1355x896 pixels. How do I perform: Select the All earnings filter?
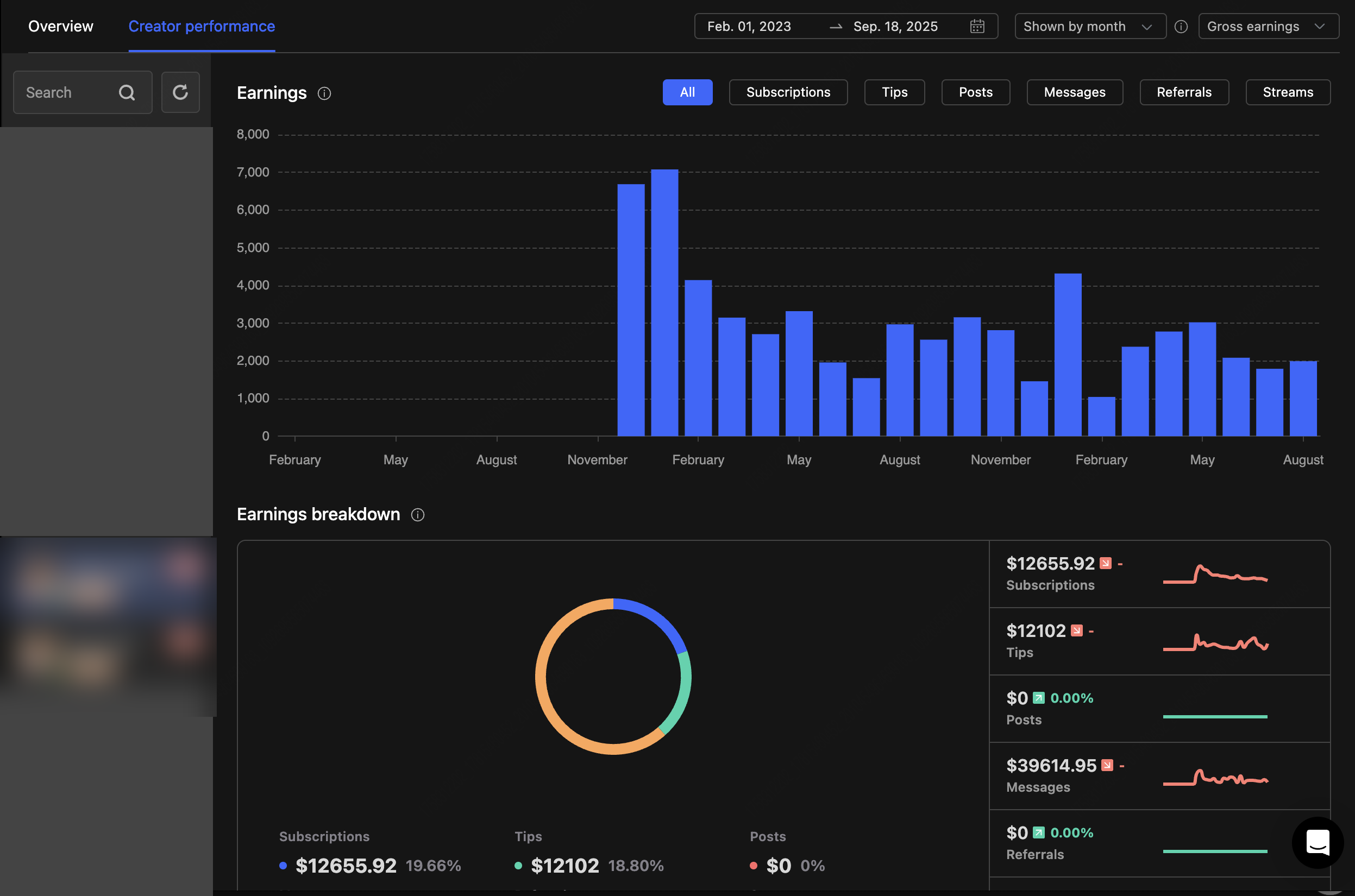[x=687, y=92]
